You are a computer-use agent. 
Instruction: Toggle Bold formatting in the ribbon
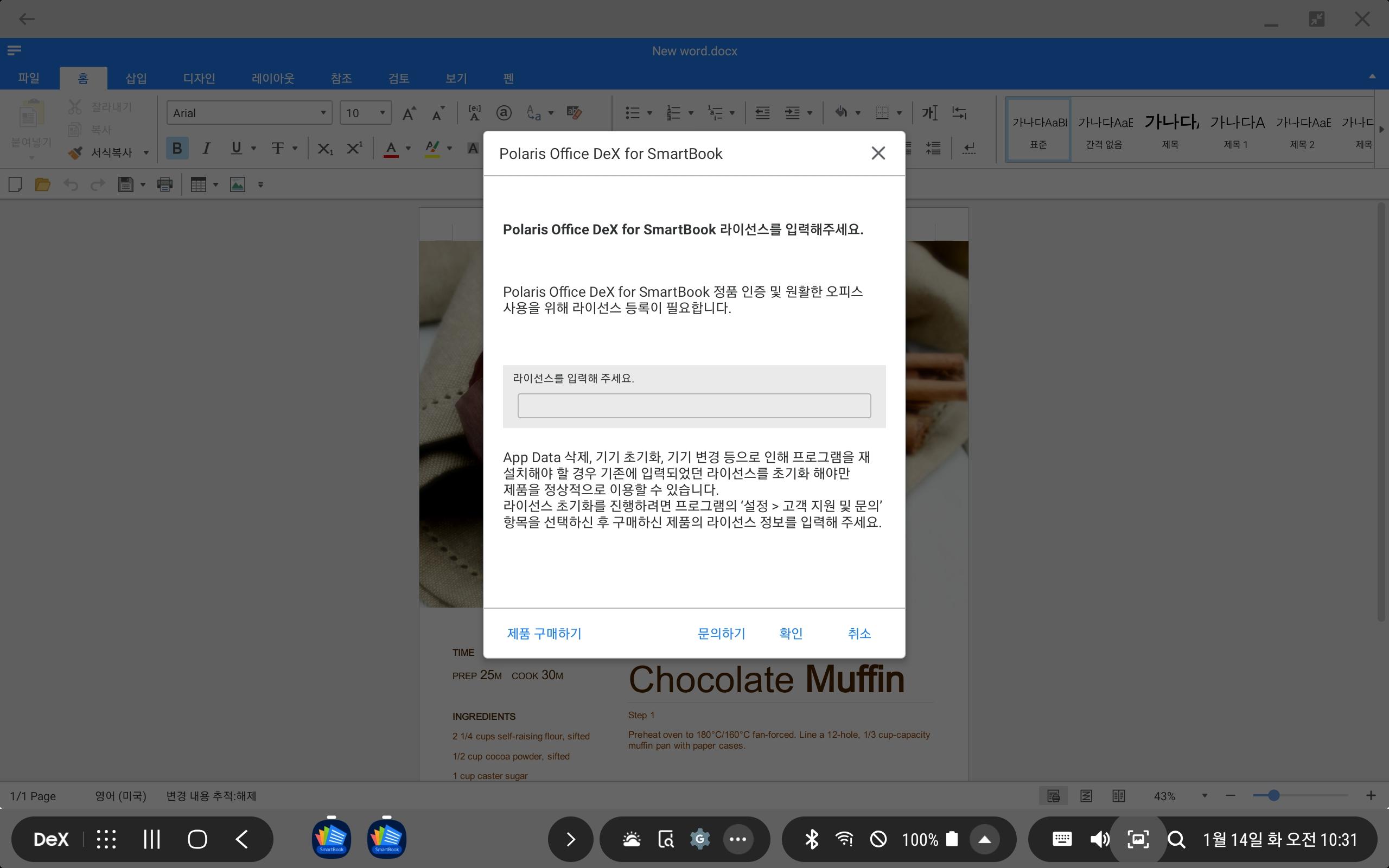(x=177, y=149)
